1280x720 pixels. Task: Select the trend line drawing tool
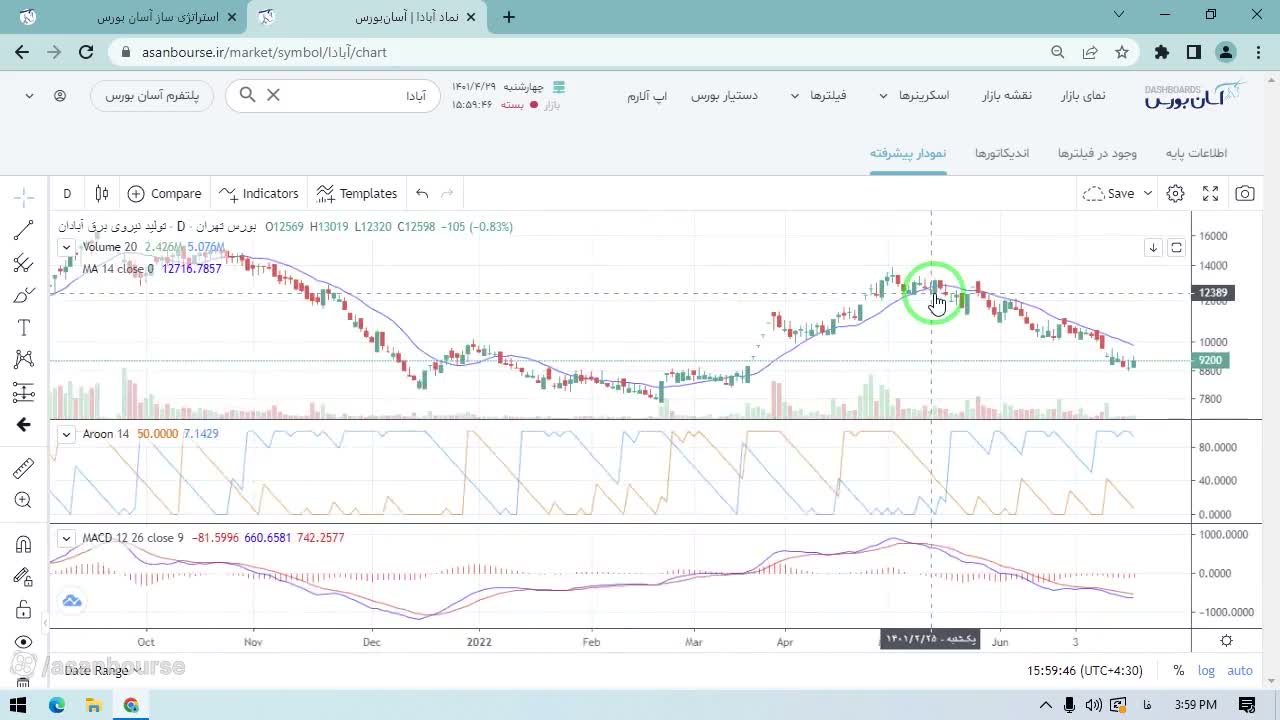click(x=24, y=231)
